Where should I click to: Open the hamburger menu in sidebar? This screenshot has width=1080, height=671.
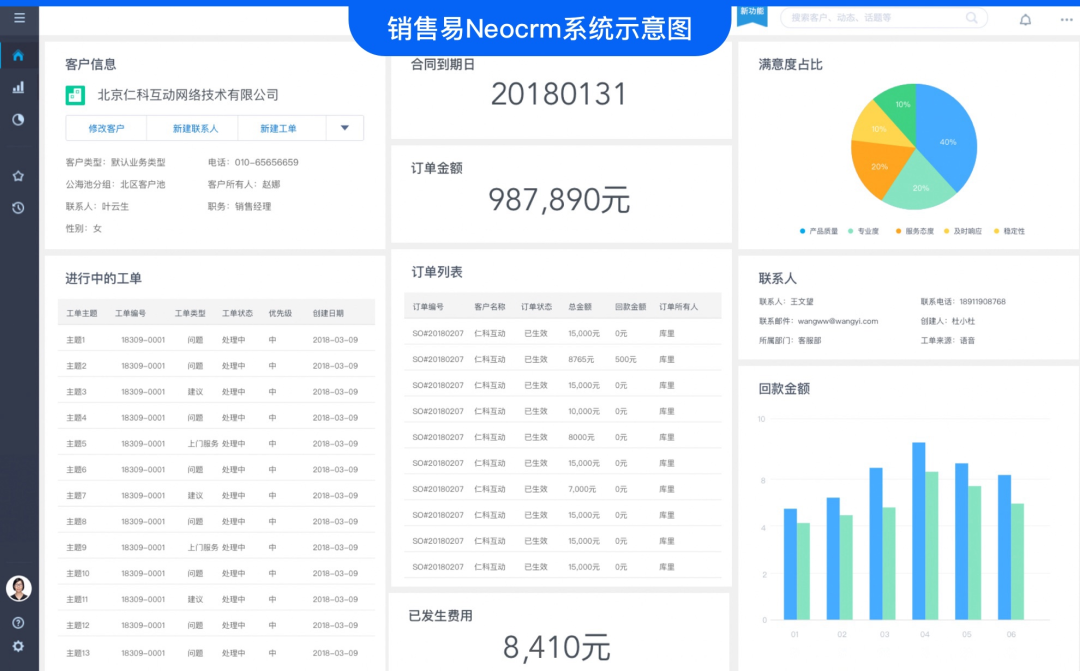[x=19, y=18]
